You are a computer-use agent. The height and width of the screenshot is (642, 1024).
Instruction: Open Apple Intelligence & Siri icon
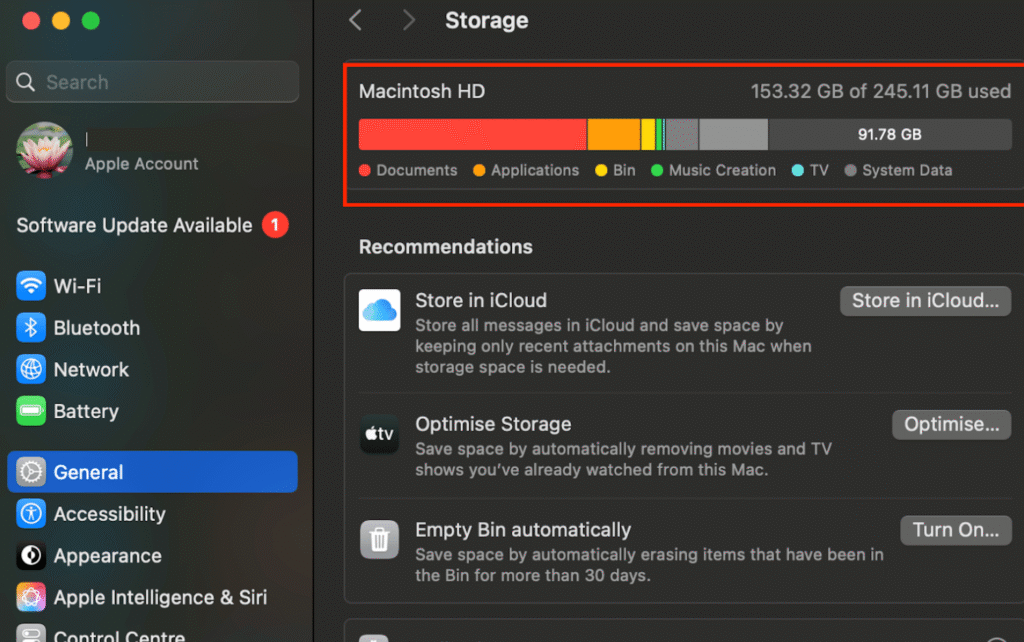click(31, 597)
